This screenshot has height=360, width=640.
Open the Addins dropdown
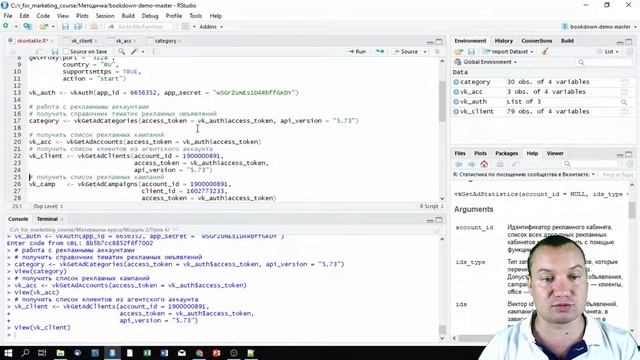point(211,27)
